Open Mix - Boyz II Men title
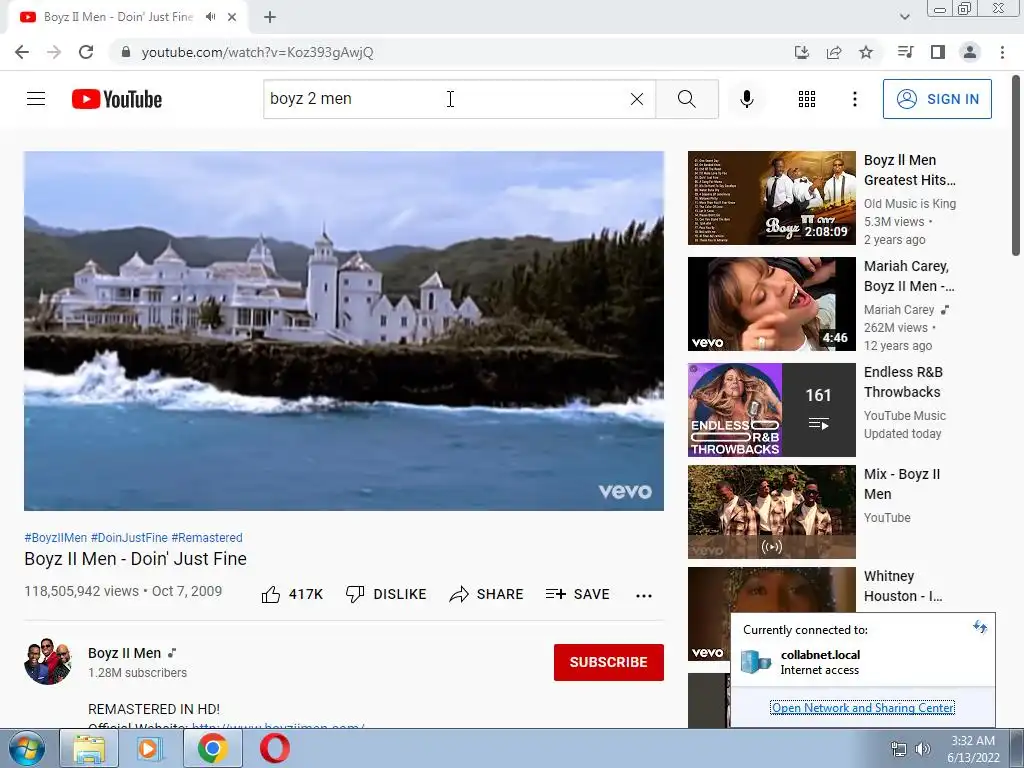This screenshot has height=768, width=1024. (902, 484)
